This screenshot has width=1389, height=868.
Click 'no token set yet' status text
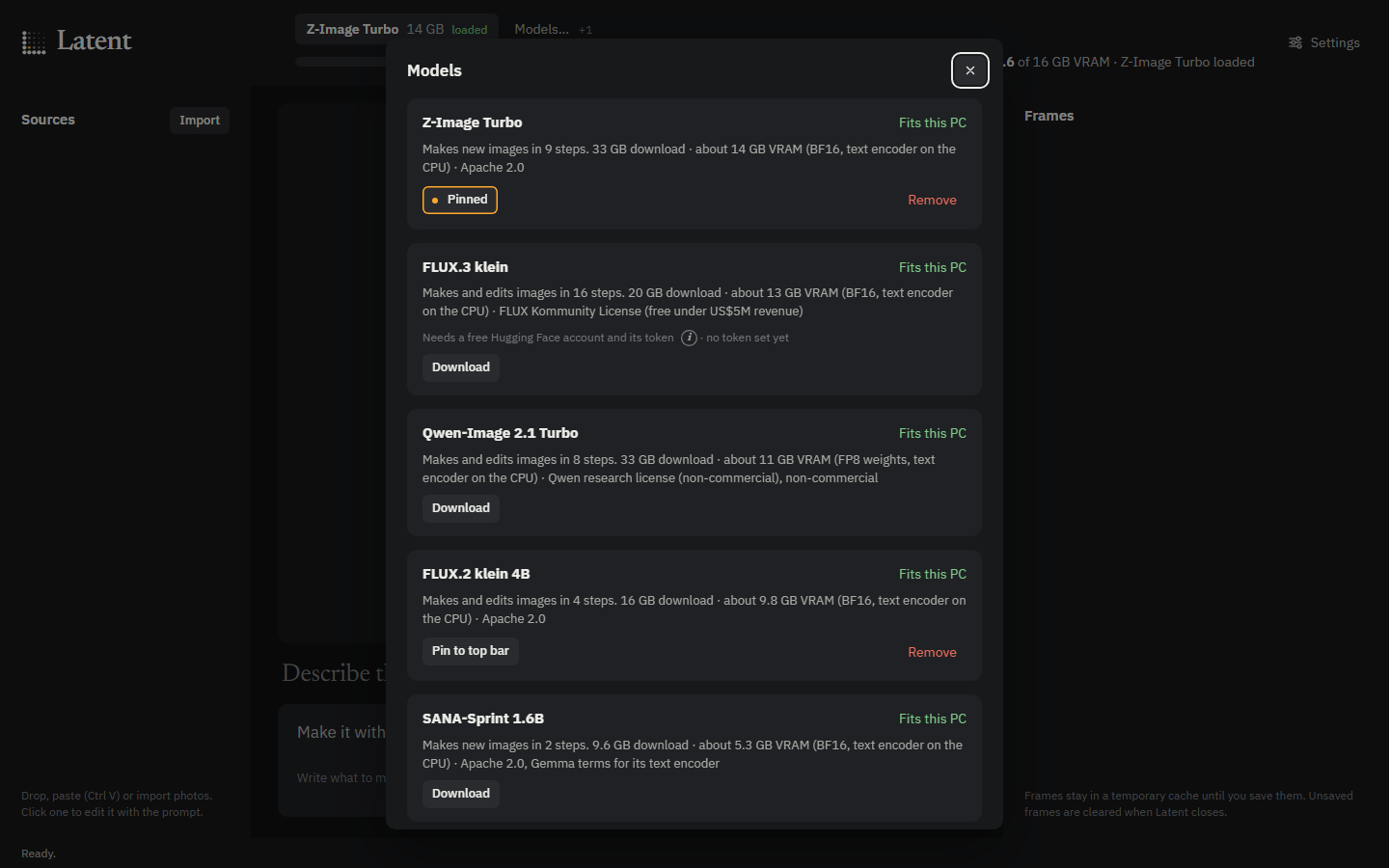tap(748, 338)
